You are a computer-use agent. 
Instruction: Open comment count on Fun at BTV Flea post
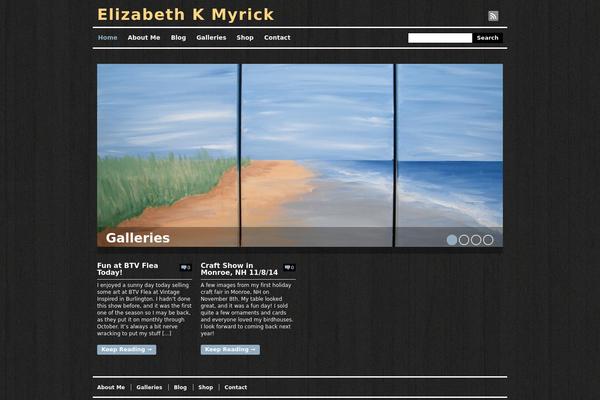pos(186,268)
